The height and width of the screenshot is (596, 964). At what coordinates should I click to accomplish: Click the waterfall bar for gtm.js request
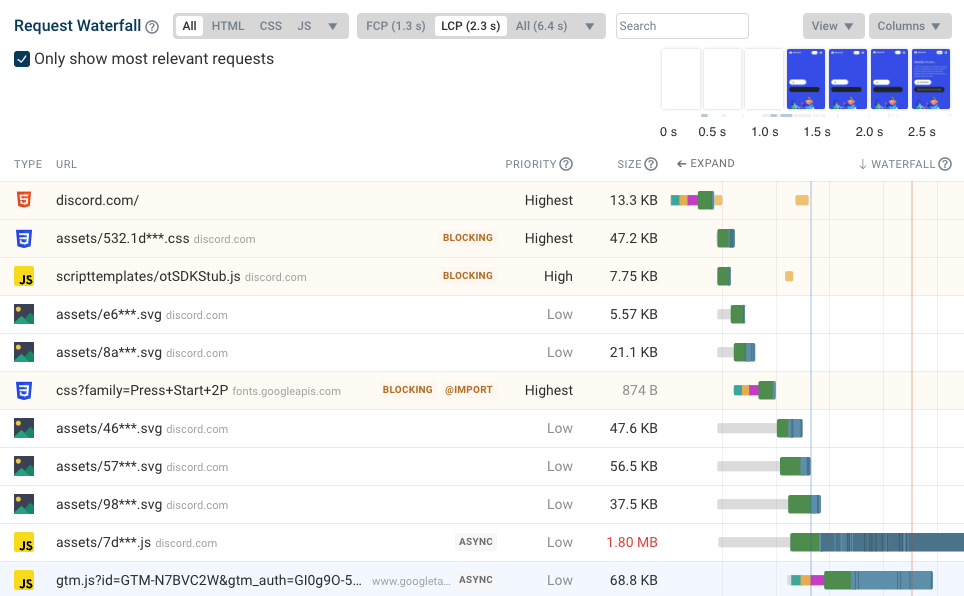[861, 580]
